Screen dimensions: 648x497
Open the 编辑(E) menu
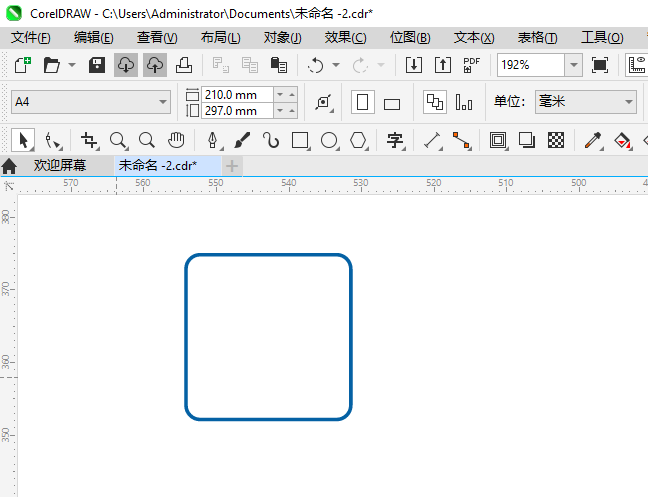pos(94,38)
